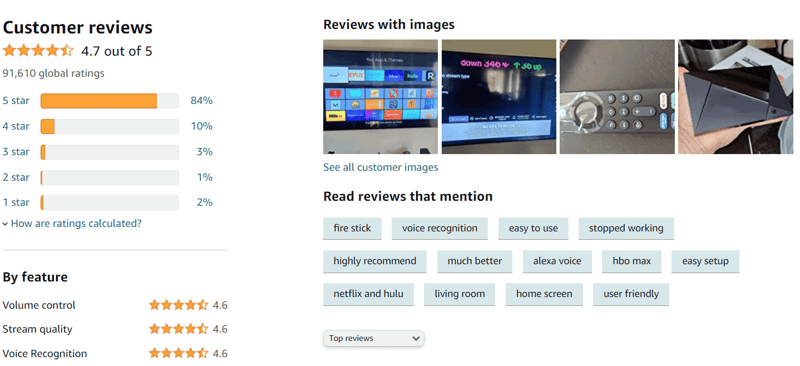Click the Volume control feature label
Viewport: 800px width, 366px height.
[x=39, y=305]
